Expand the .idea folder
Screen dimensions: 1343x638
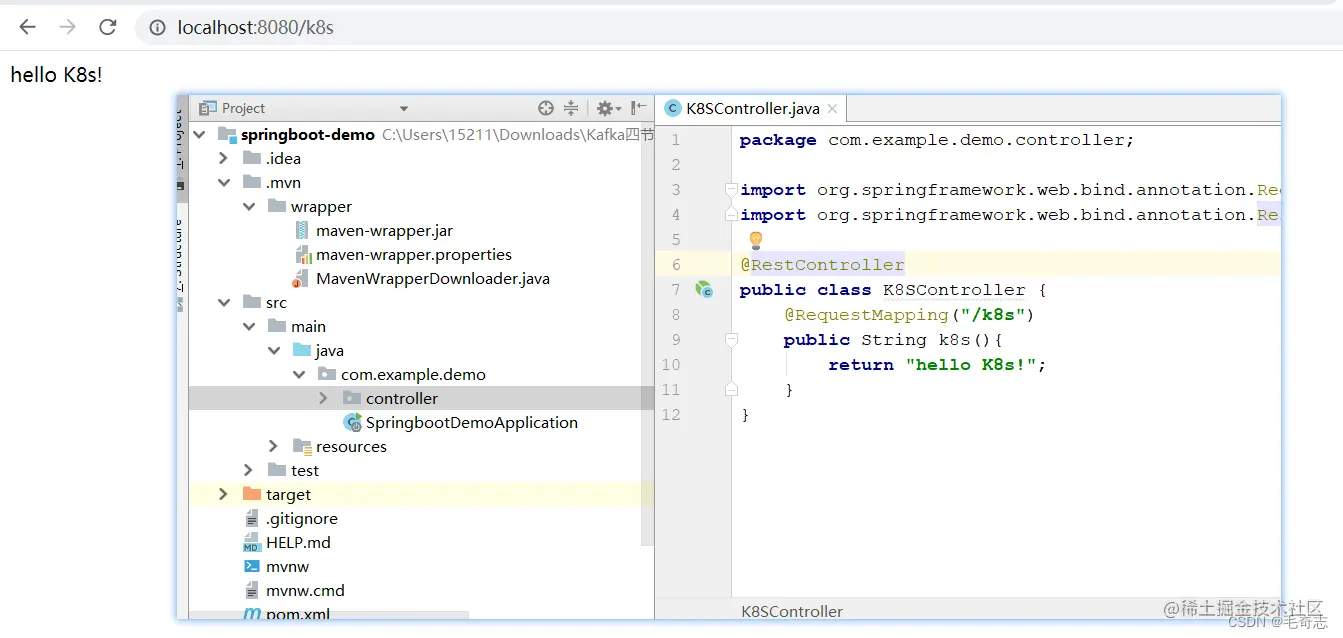(224, 158)
